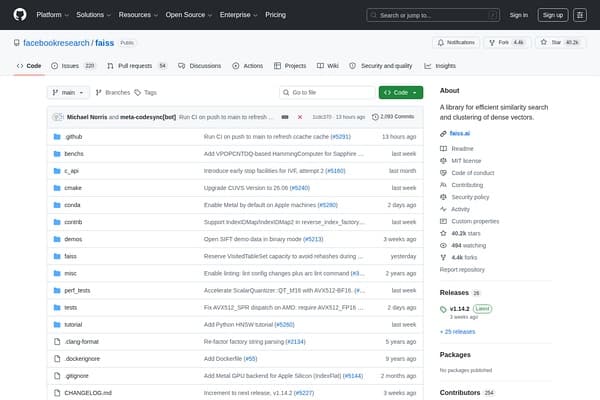Open the .dockerignore file

82,359
